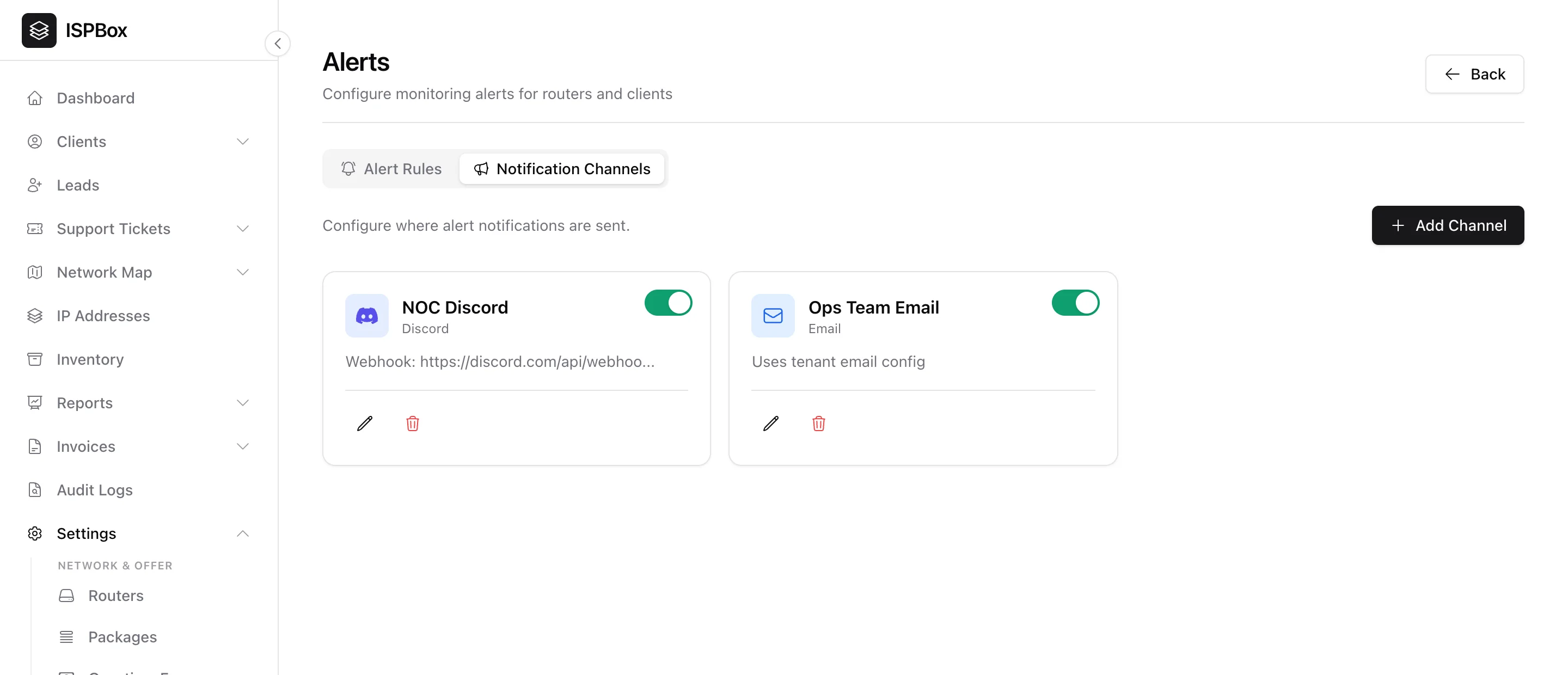Image resolution: width=1568 pixels, height=675 pixels.
Task: Click the Leads person-plus icon
Action: point(35,185)
